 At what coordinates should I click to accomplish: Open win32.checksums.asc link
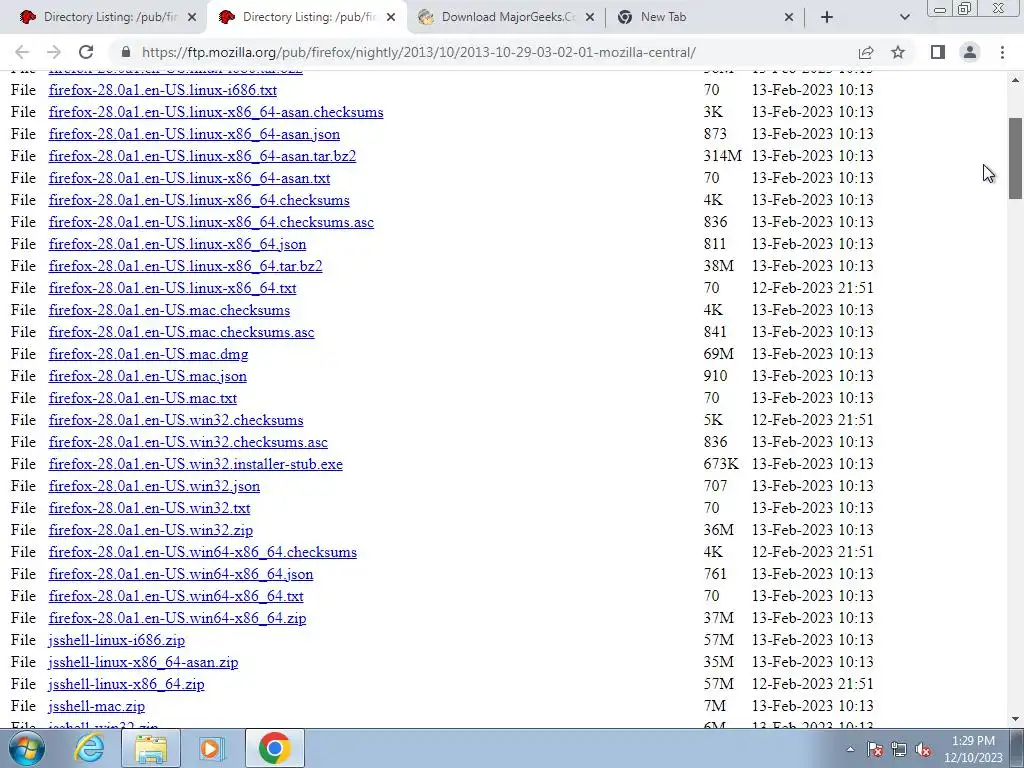(x=188, y=442)
